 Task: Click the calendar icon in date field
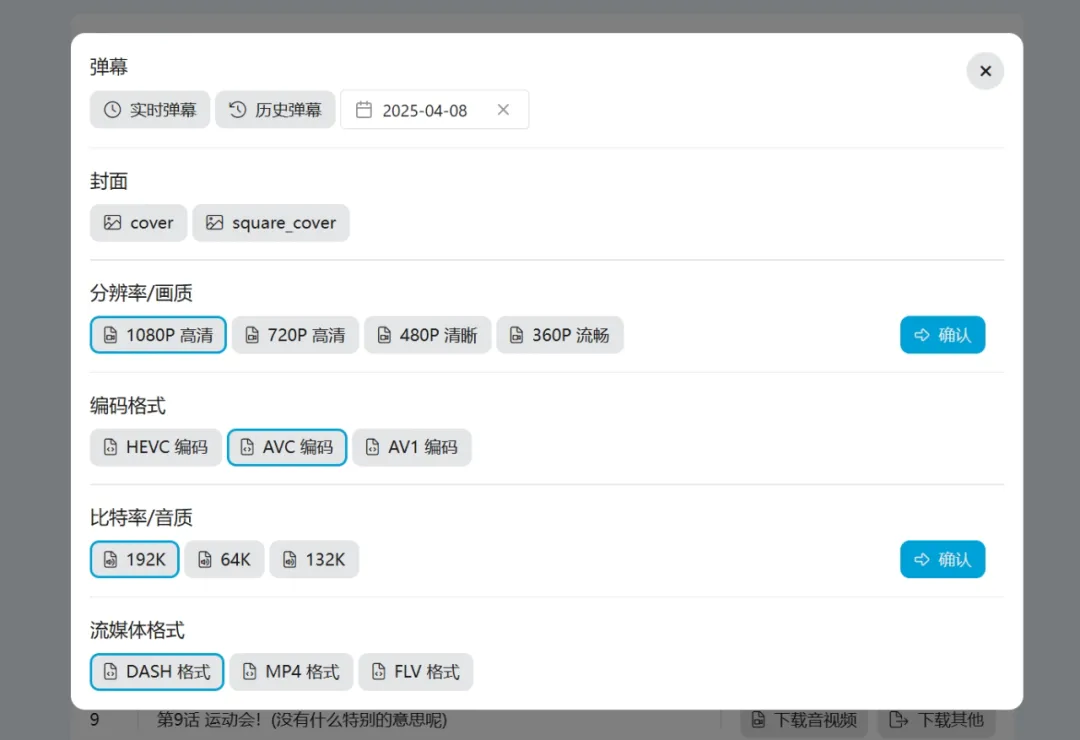click(x=364, y=110)
